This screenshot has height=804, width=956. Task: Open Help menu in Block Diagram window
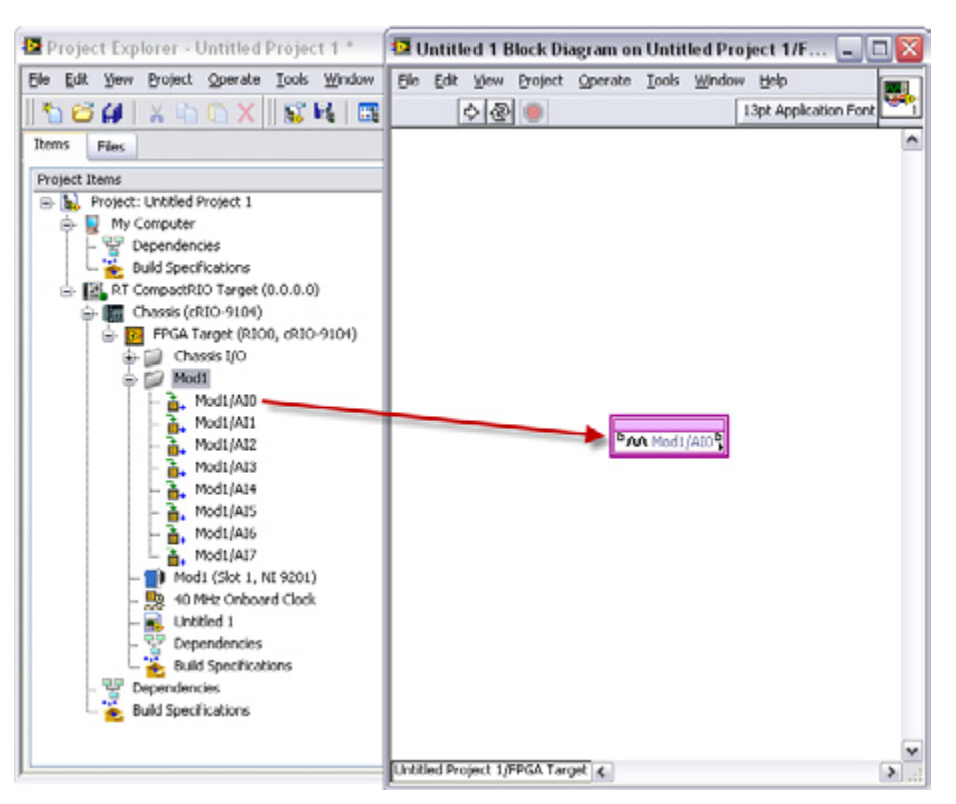[x=773, y=80]
